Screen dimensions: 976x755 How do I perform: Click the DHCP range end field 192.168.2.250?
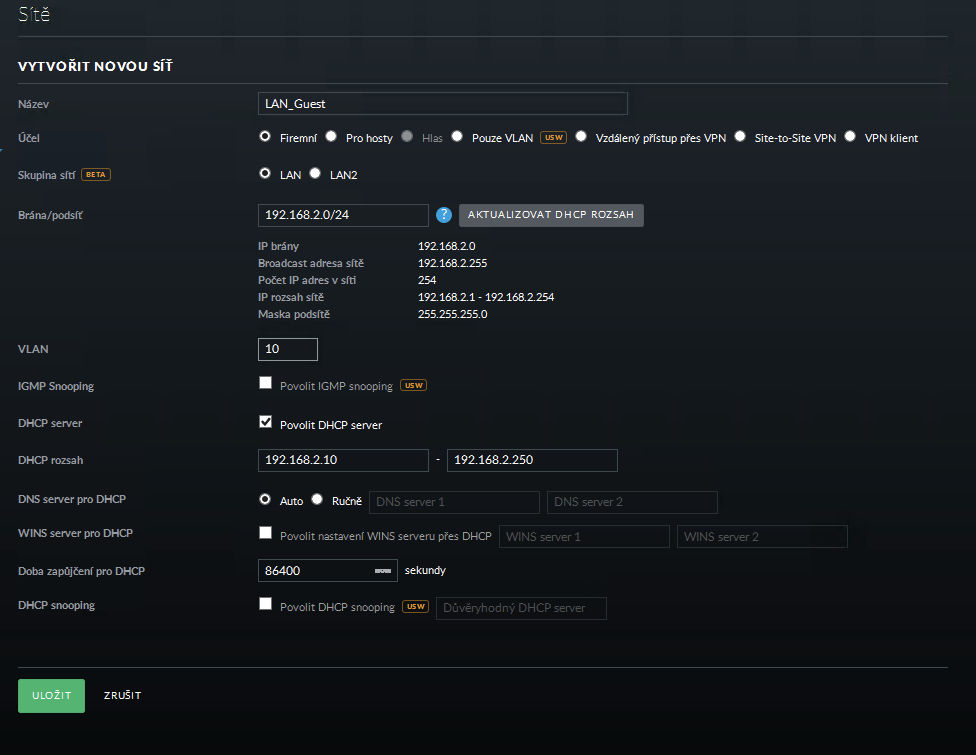point(532,460)
